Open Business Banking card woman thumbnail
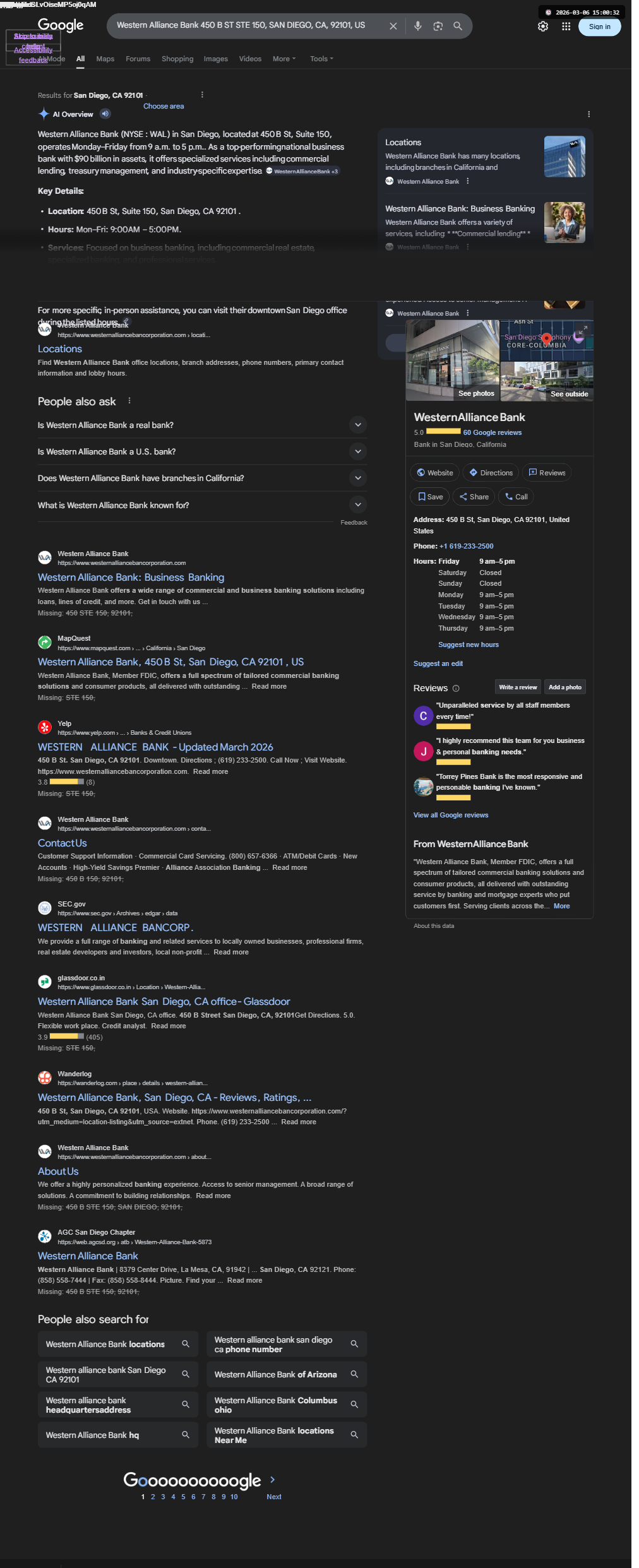The width and height of the screenshot is (639, 1568). point(564,222)
